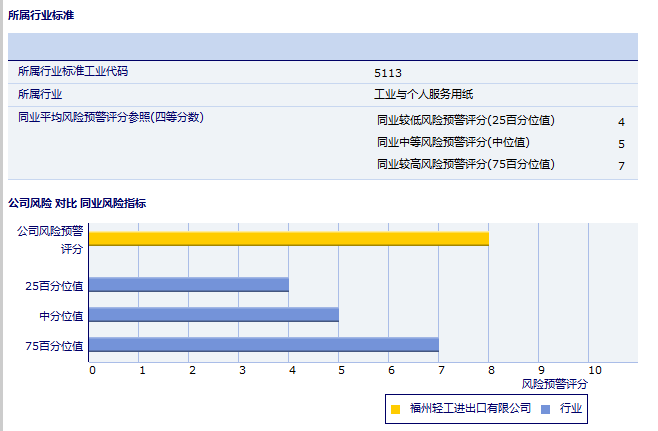
Task: Click the 同业较低风险预警评分(25百分位值) text
Action: coord(465,121)
